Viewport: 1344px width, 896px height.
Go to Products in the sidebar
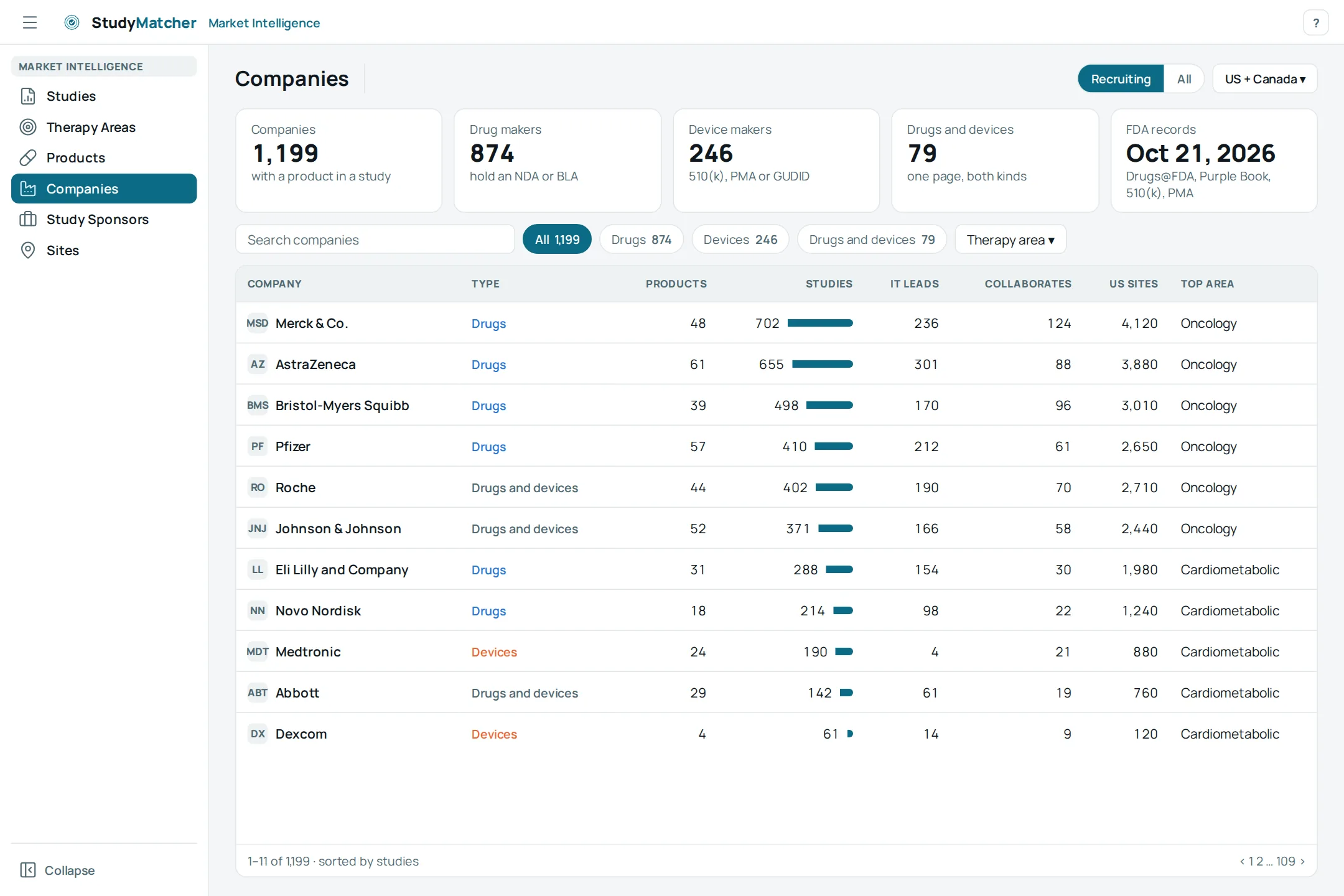tap(104, 157)
